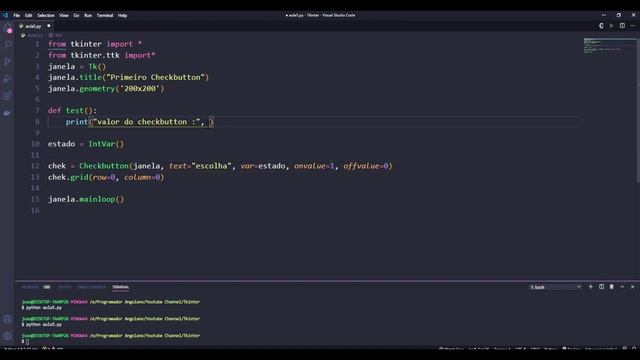Click the open changes icon in editor toolbar
Image resolution: width=640 pixels, height=360 pixels.
coord(601,26)
